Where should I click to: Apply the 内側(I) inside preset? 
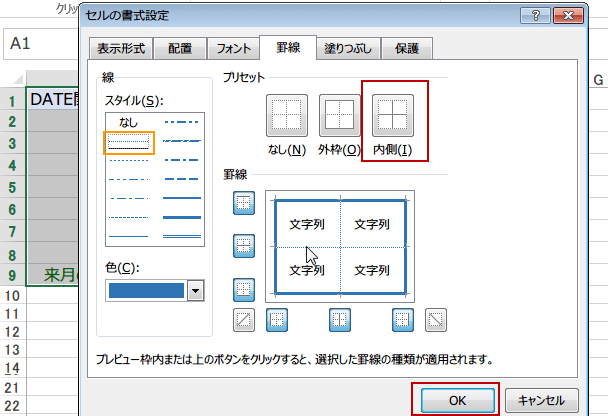point(393,116)
